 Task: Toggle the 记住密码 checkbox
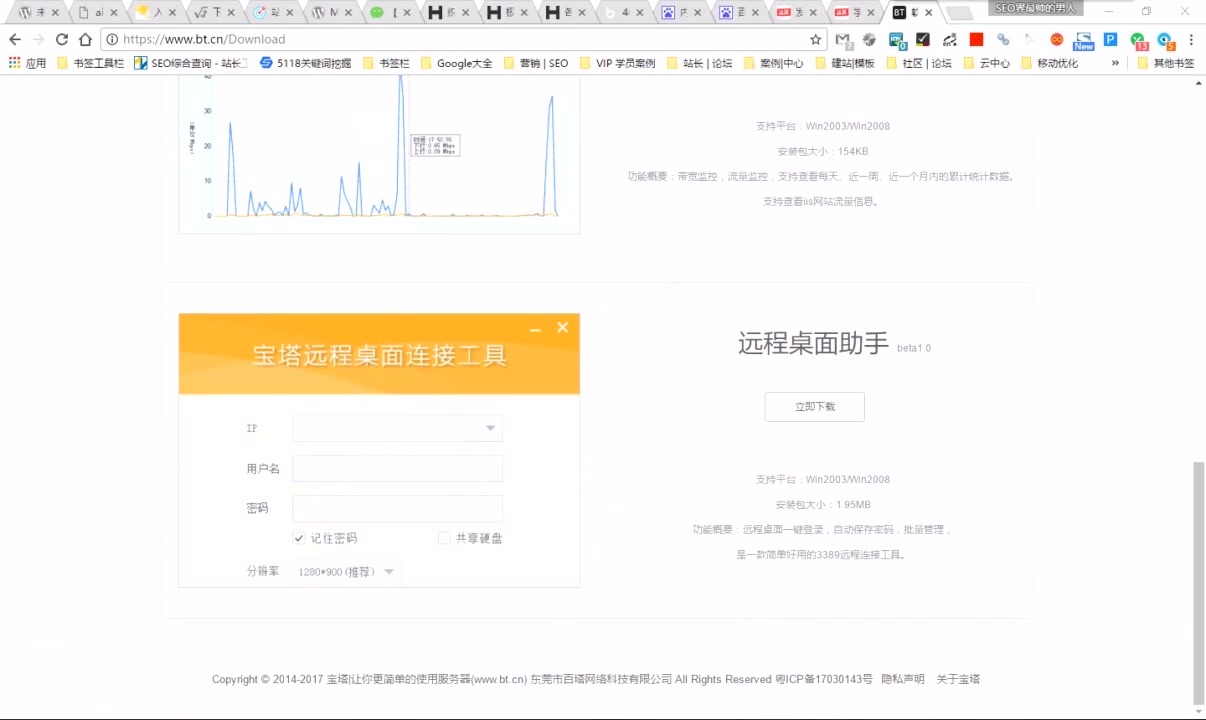pyautogui.click(x=299, y=538)
